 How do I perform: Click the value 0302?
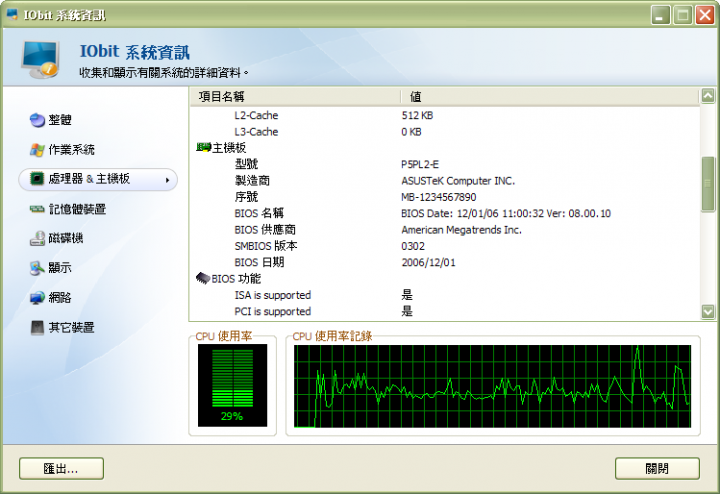click(x=413, y=247)
